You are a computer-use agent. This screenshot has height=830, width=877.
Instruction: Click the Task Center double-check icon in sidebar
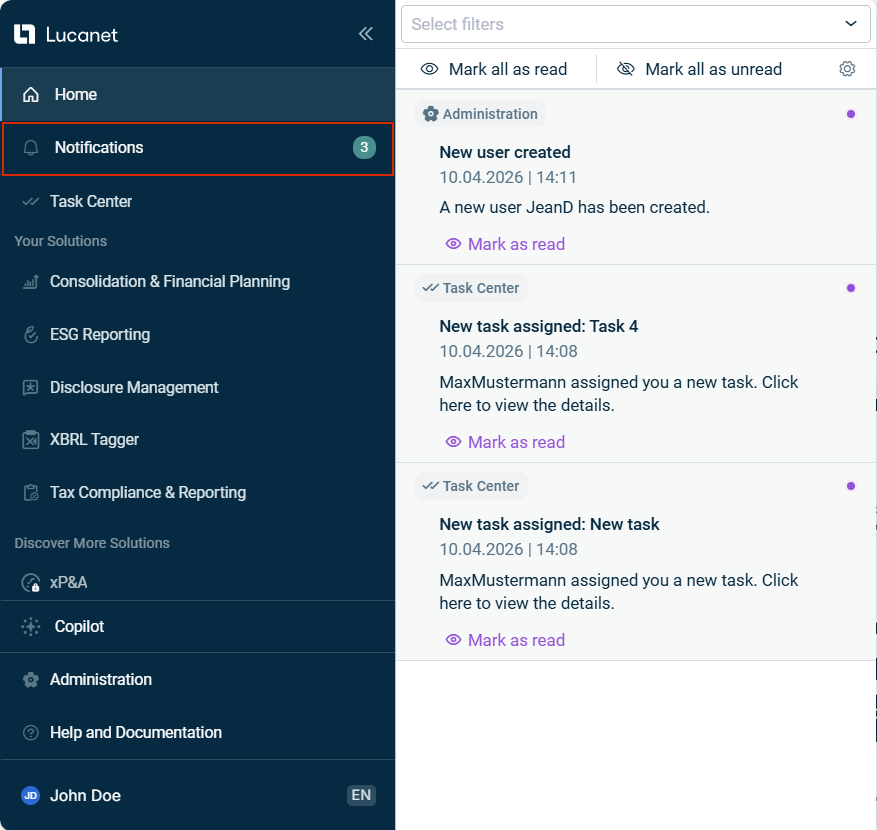[31, 201]
